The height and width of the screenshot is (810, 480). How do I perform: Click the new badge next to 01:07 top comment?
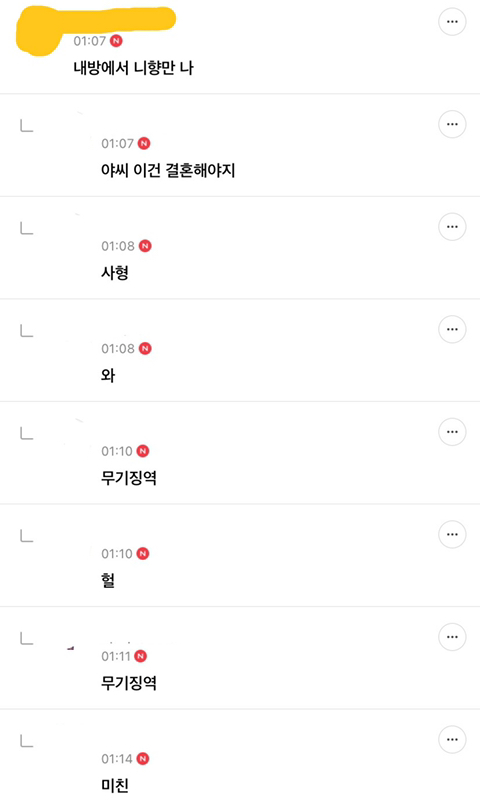point(116,41)
